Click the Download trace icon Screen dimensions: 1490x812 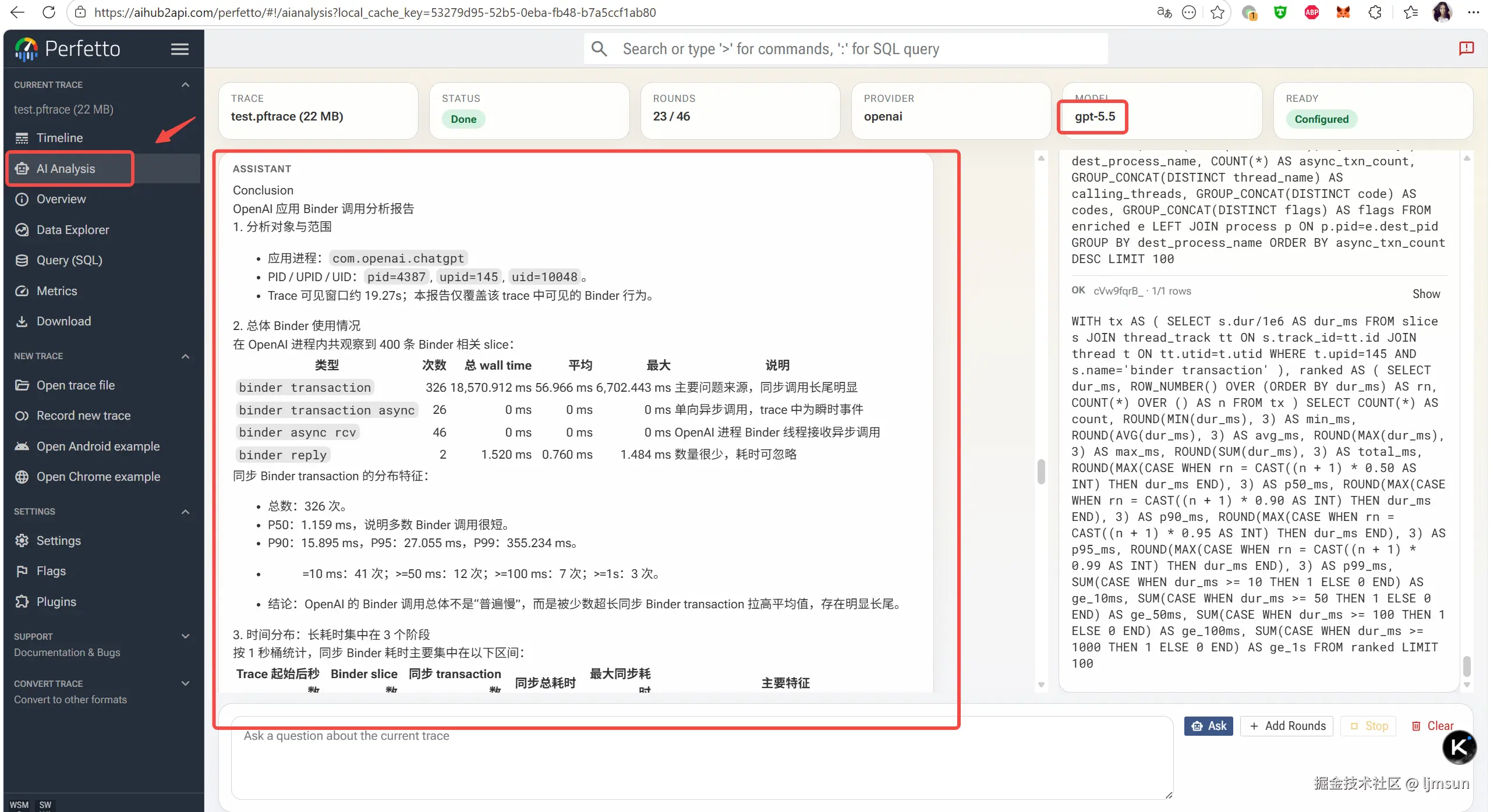[x=22, y=321]
